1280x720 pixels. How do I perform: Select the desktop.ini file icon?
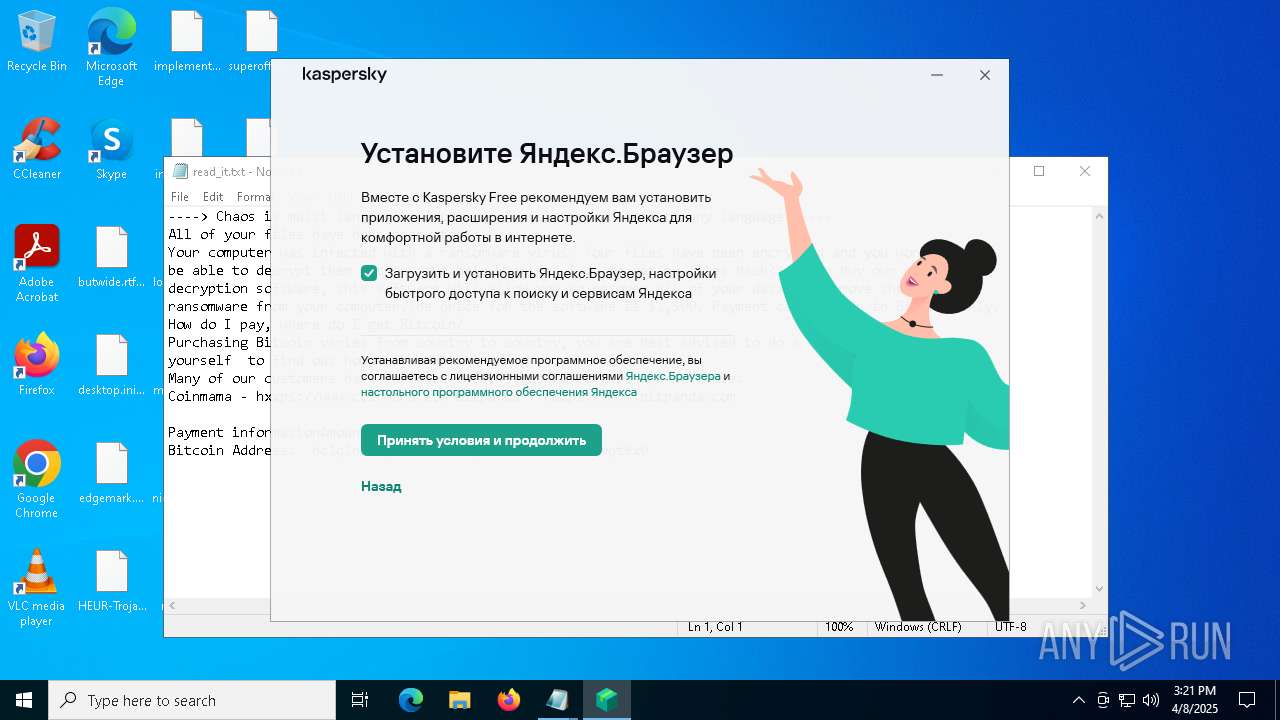pos(111,365)
